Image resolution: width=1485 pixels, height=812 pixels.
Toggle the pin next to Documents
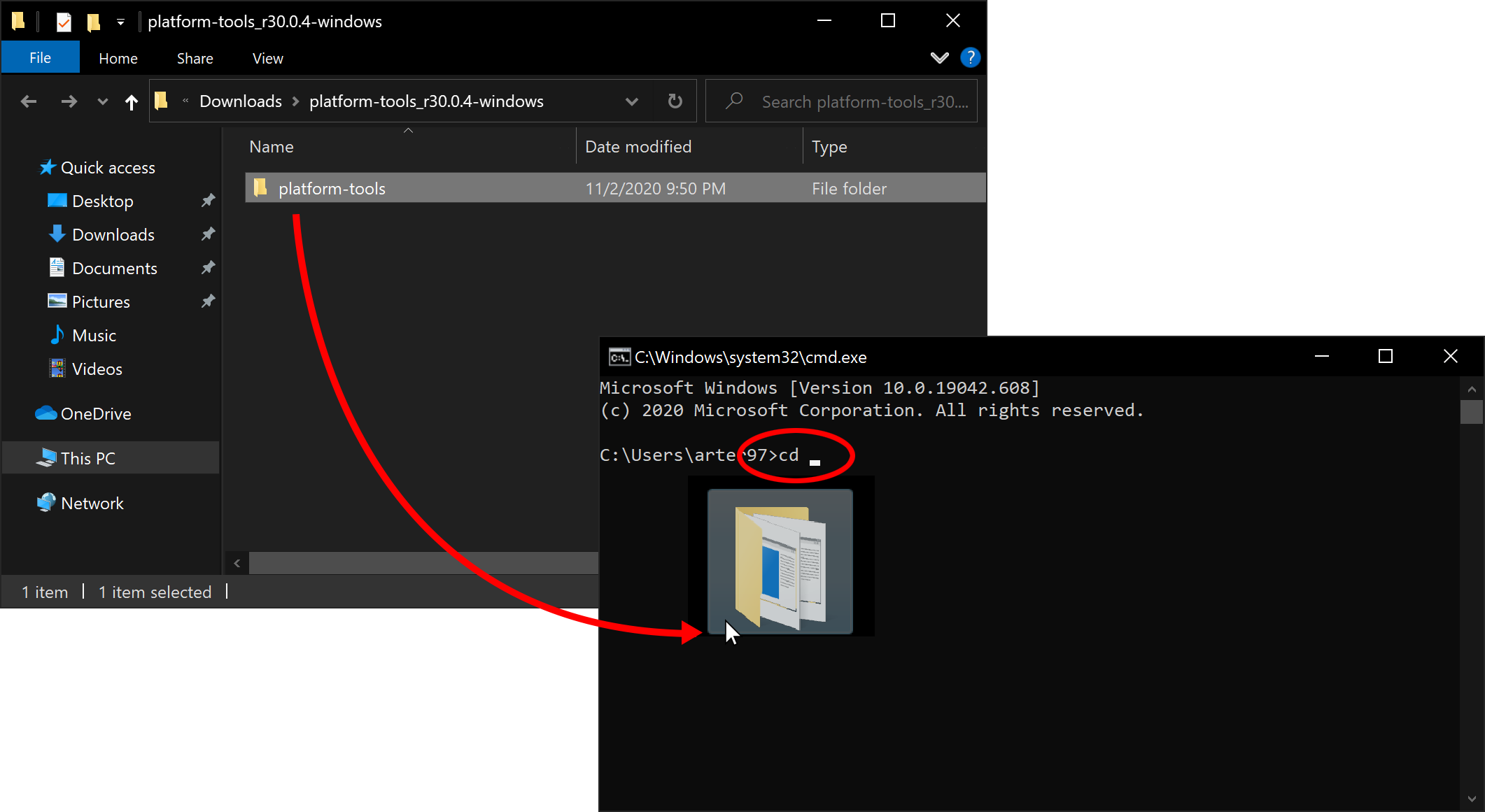point(208,269)
